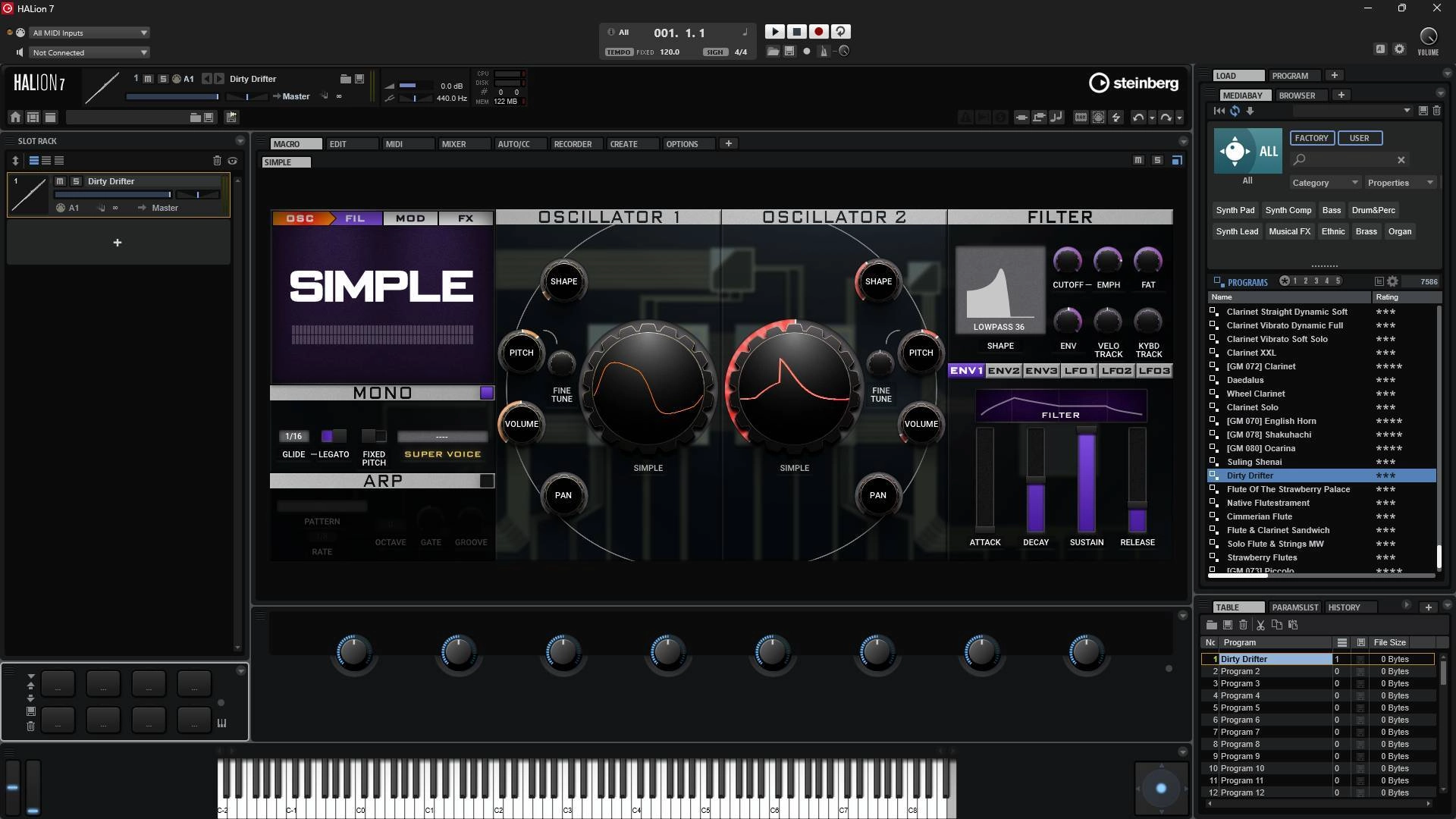Open the LOWPASS 36 filter shape display

999,290
